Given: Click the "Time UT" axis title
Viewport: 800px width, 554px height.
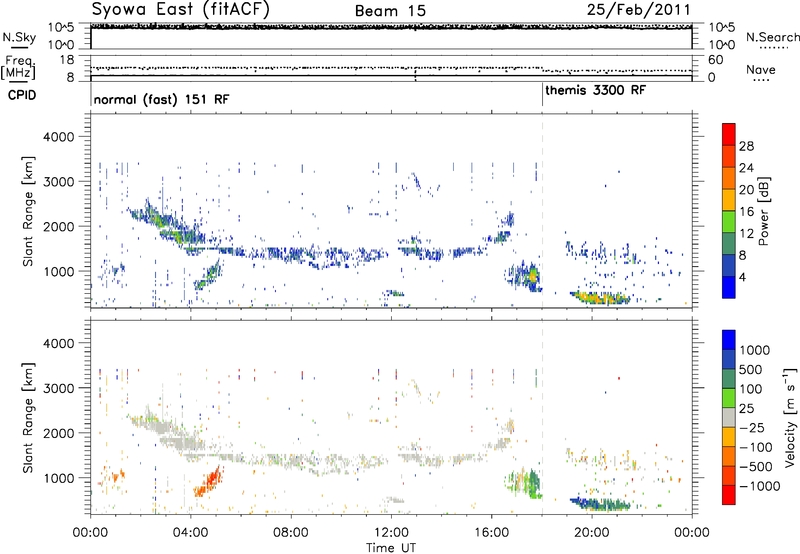Looking at the screenshot, I should pos(391,548).
